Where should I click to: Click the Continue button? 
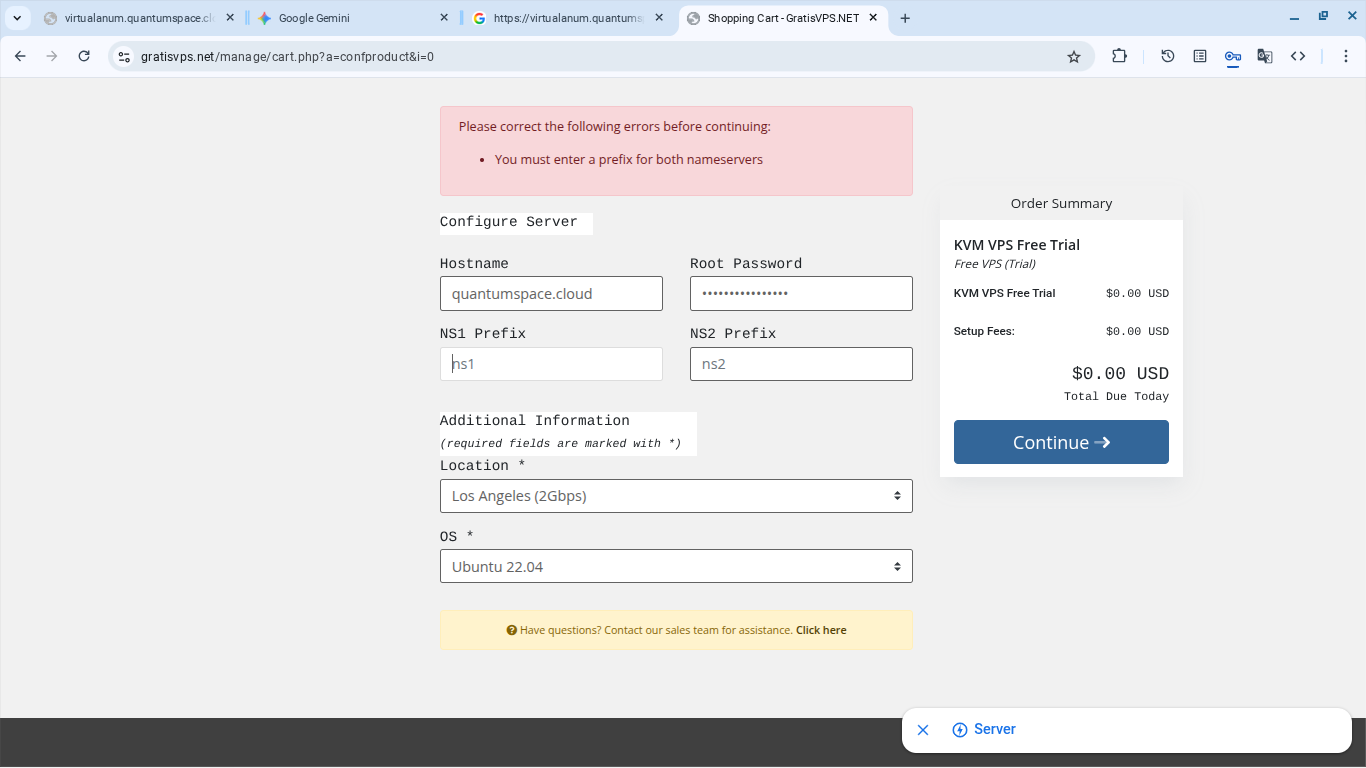[1061, 442]
